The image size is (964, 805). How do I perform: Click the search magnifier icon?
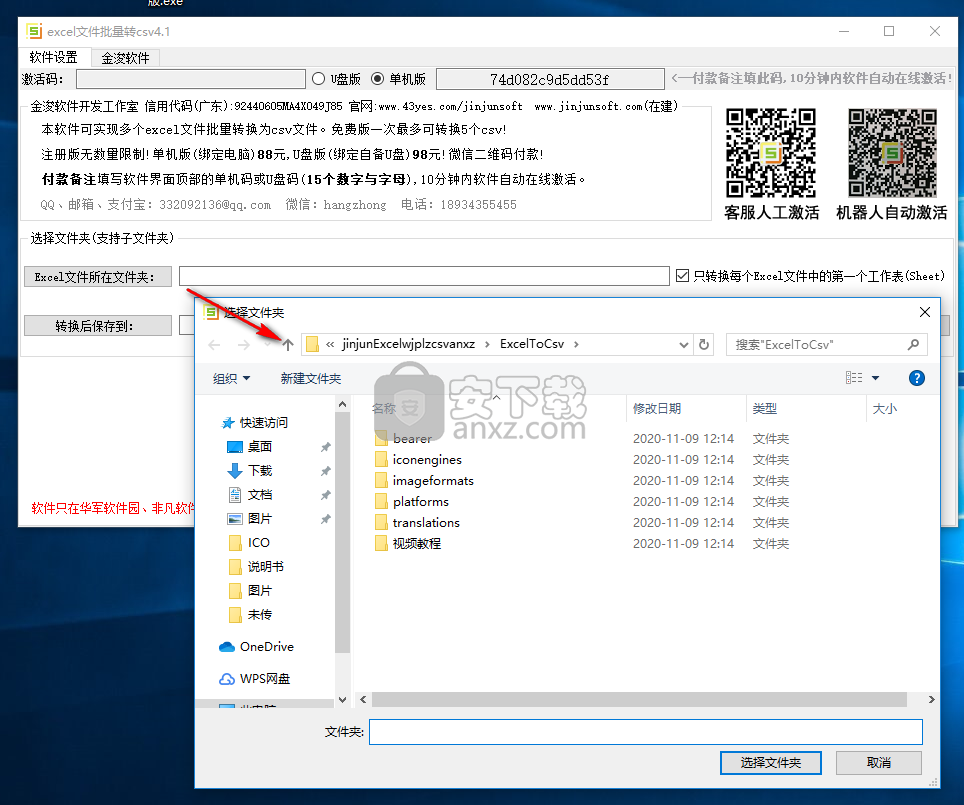click(914, 344)
